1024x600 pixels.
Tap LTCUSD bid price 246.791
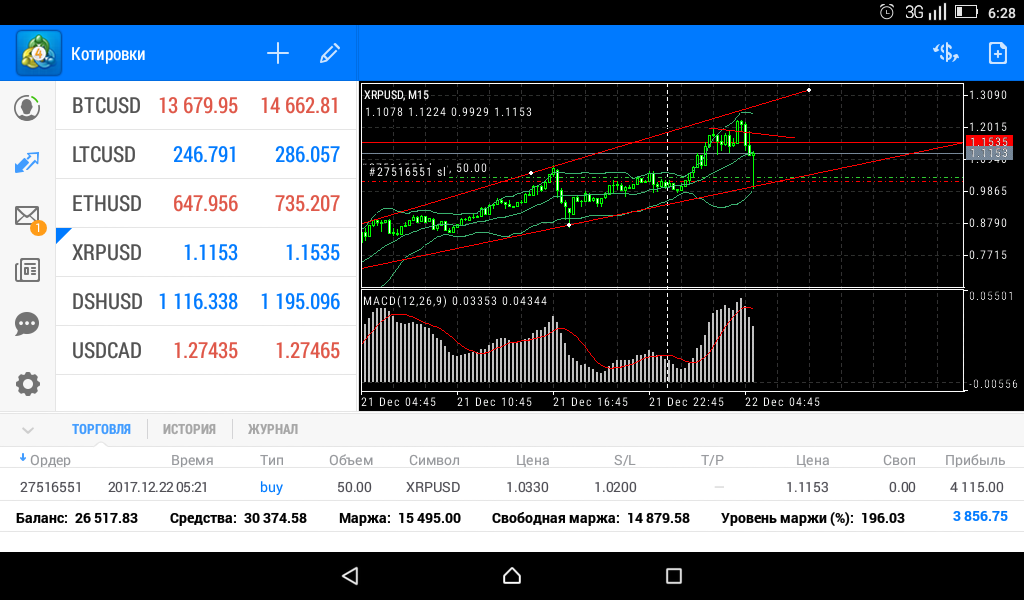tap(205, 155)
